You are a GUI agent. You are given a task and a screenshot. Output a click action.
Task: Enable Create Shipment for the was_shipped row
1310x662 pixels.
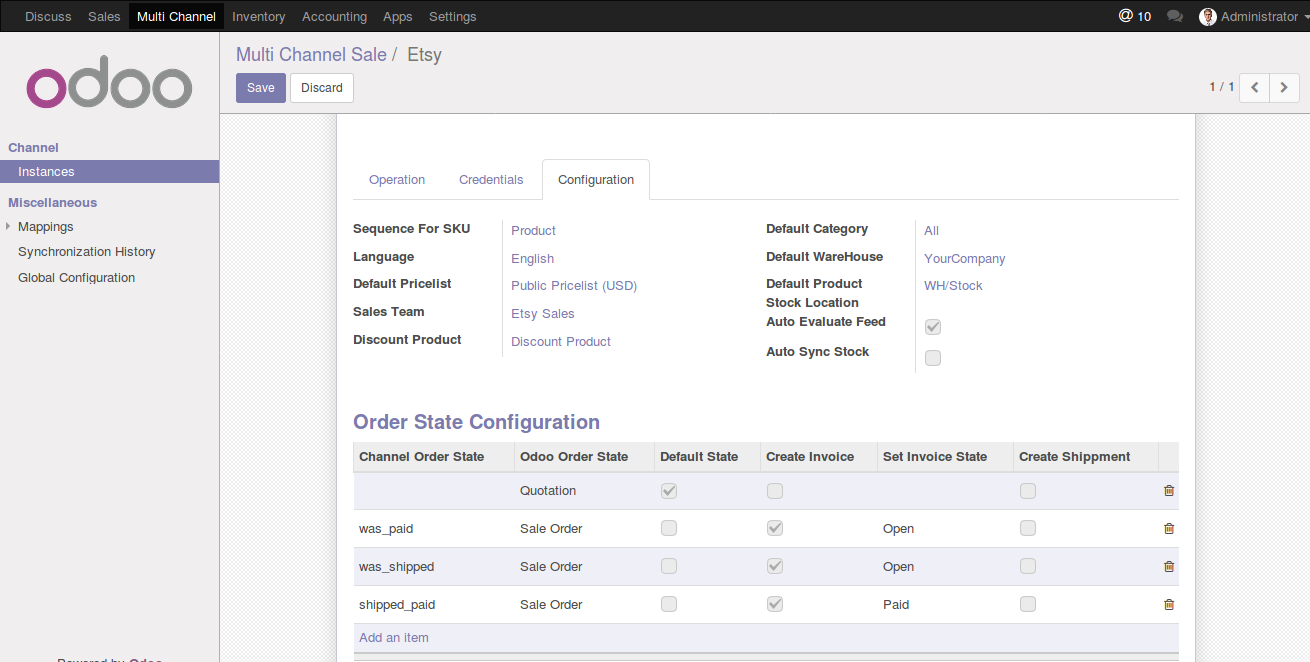(x=1028, y=566)
